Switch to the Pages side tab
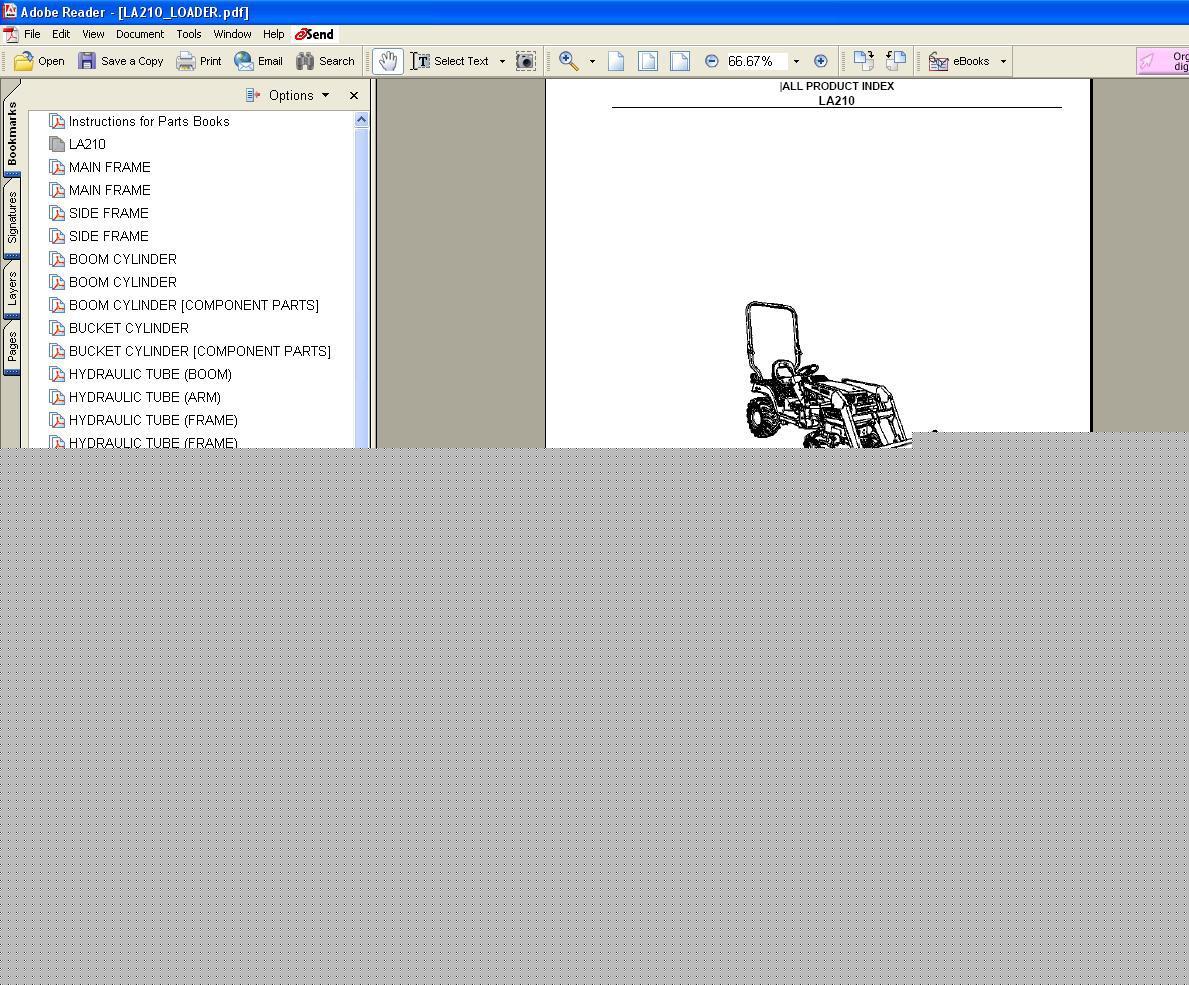 click(12, 348)
